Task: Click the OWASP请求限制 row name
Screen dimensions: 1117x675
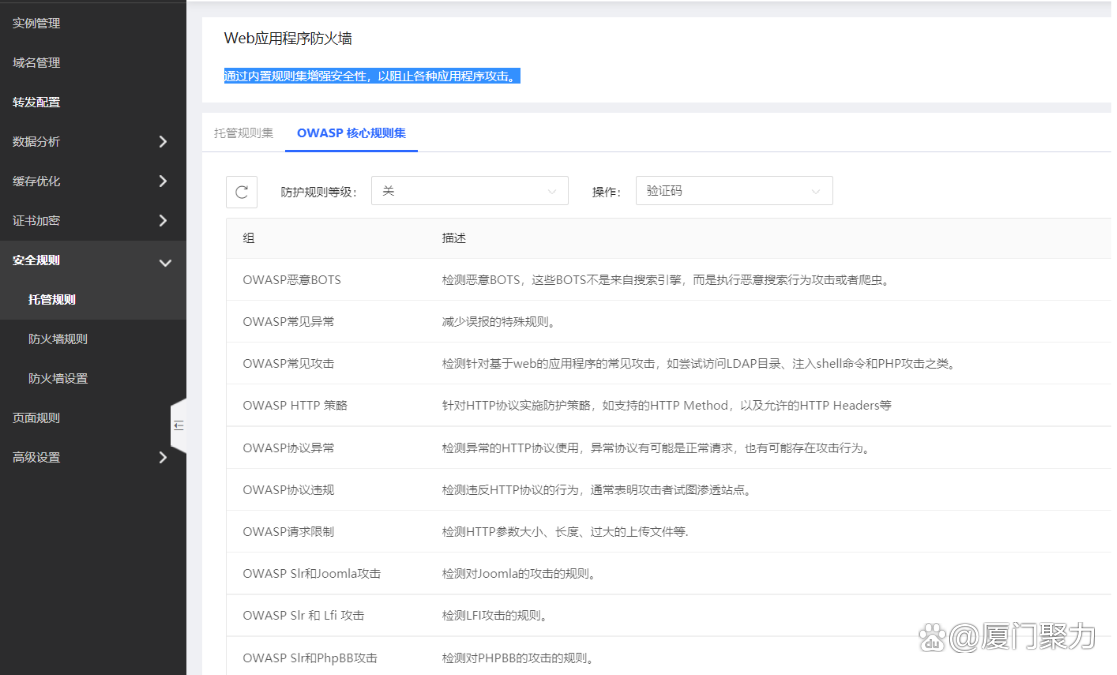Action: tap(289, 532)
